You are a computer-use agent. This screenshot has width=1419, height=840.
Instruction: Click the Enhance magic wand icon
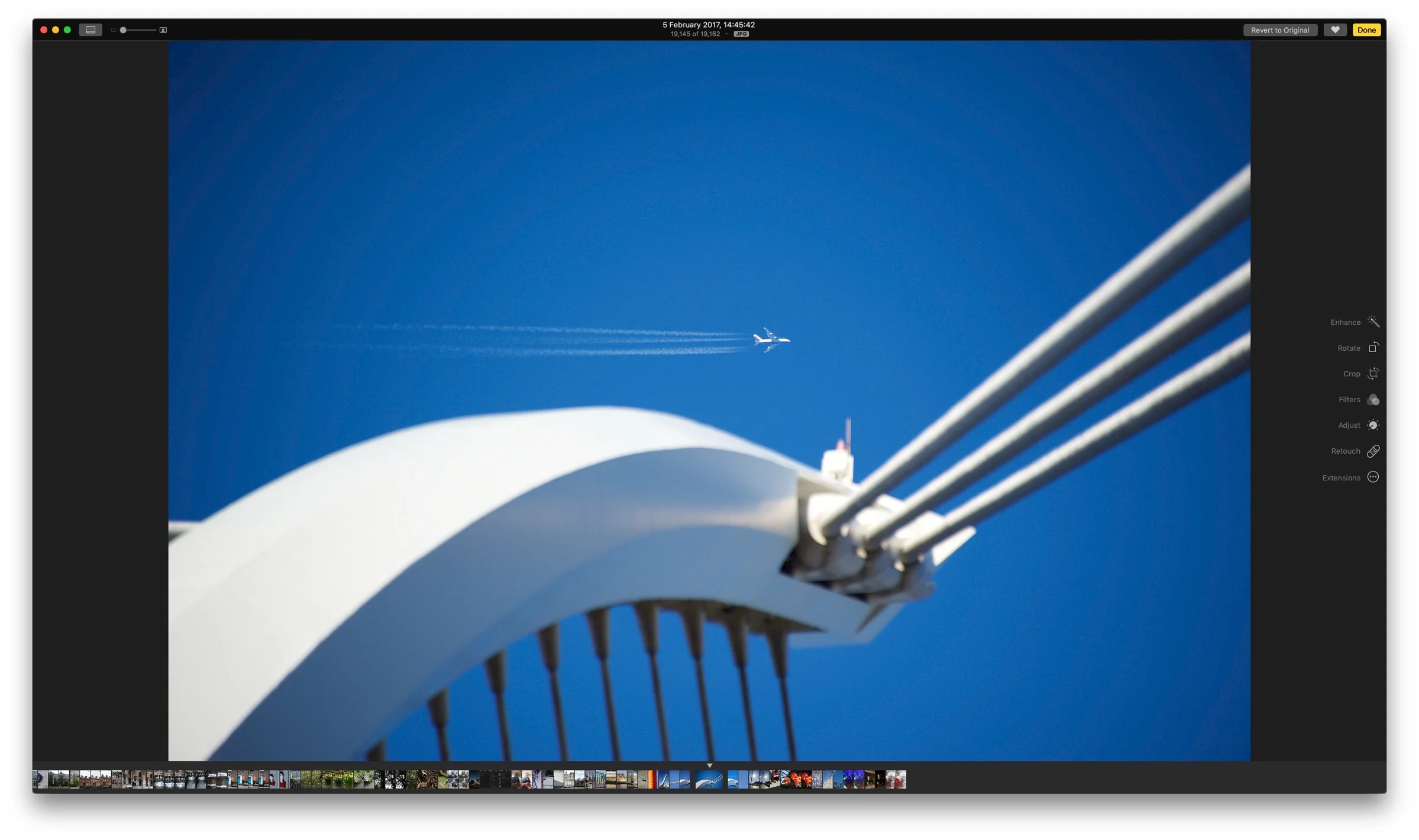pos(1373,322)
